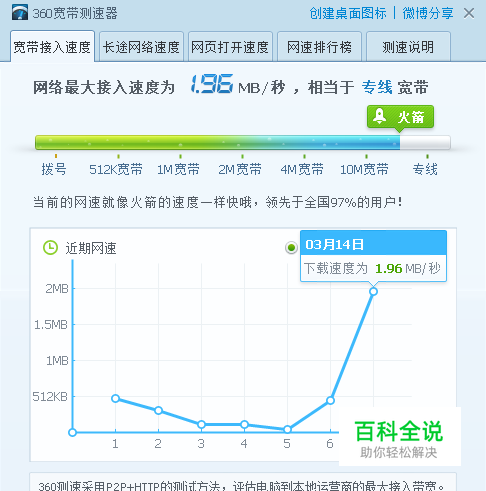Click the 领先于全国97%的用户 message
486x491 pixels.
tap(334, 202)
